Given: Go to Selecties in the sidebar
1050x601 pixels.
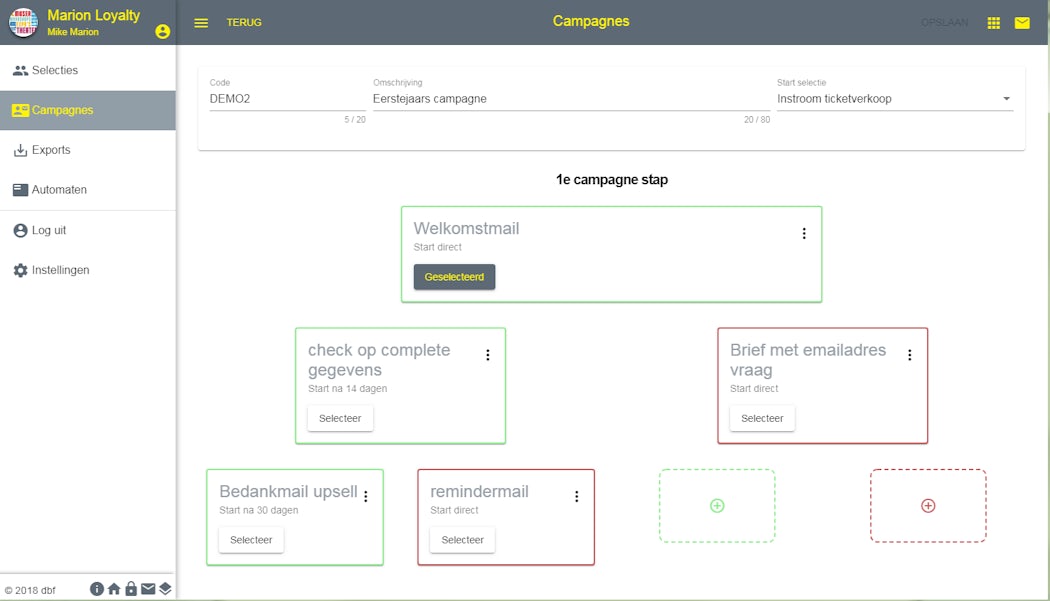Looking at the screenshot, I should [54, 70].
